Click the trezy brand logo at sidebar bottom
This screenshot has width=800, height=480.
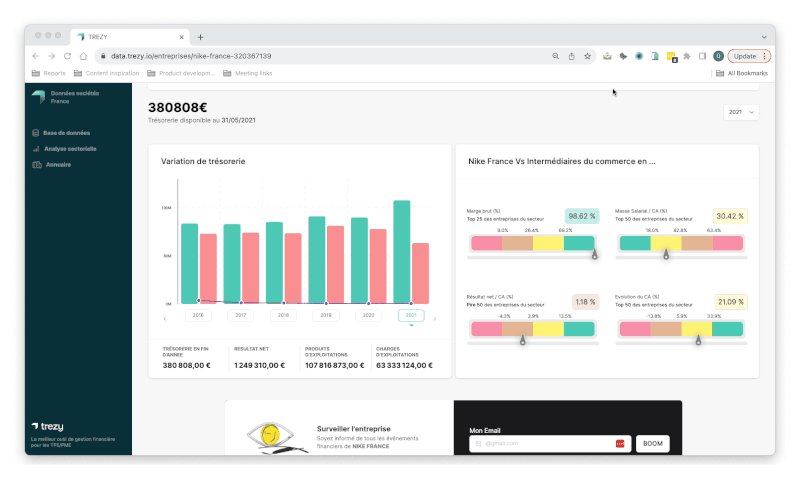click(47, 426)
